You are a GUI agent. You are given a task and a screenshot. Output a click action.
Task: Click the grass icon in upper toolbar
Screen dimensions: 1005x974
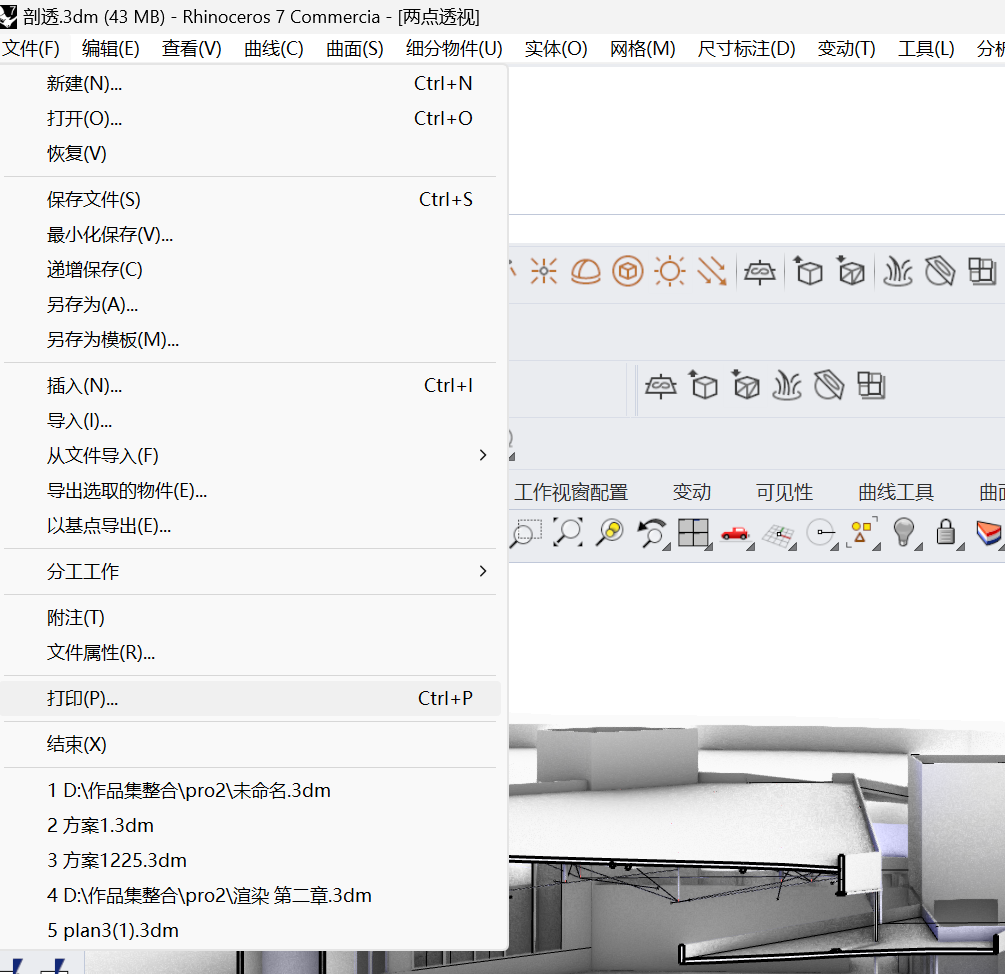pos(898,271)
